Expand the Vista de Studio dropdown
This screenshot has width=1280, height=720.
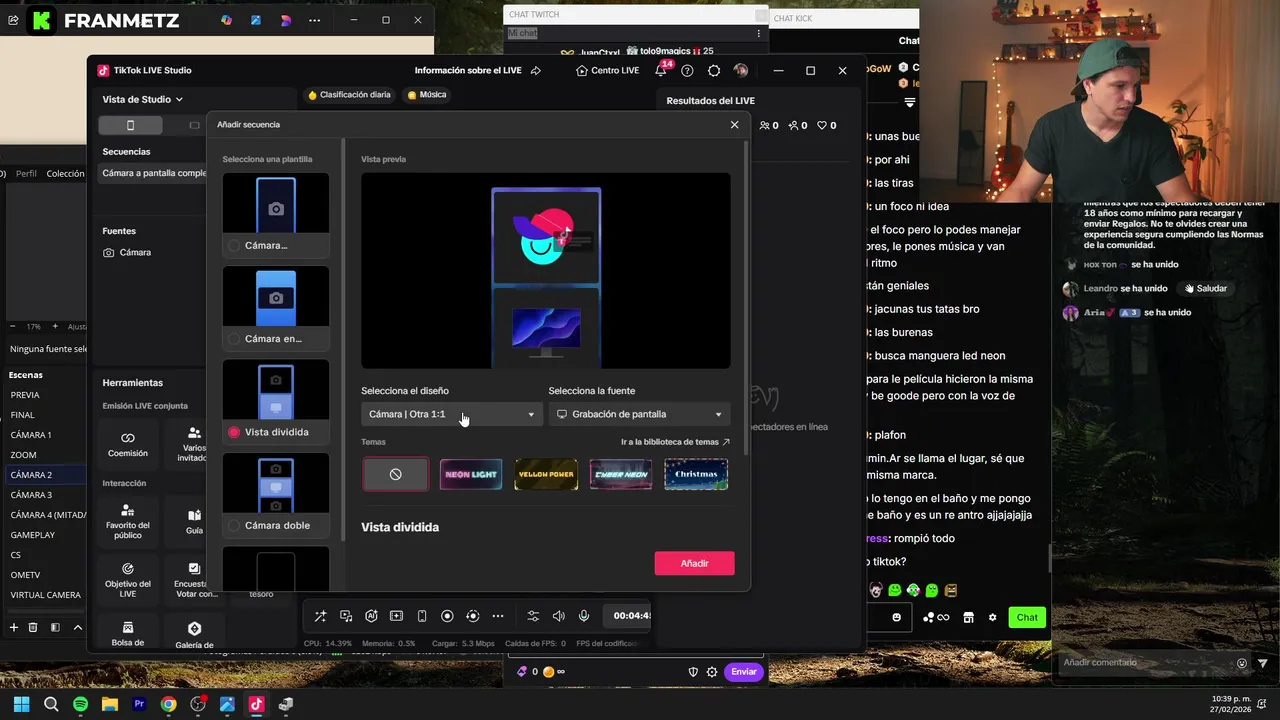coord(143,99)
